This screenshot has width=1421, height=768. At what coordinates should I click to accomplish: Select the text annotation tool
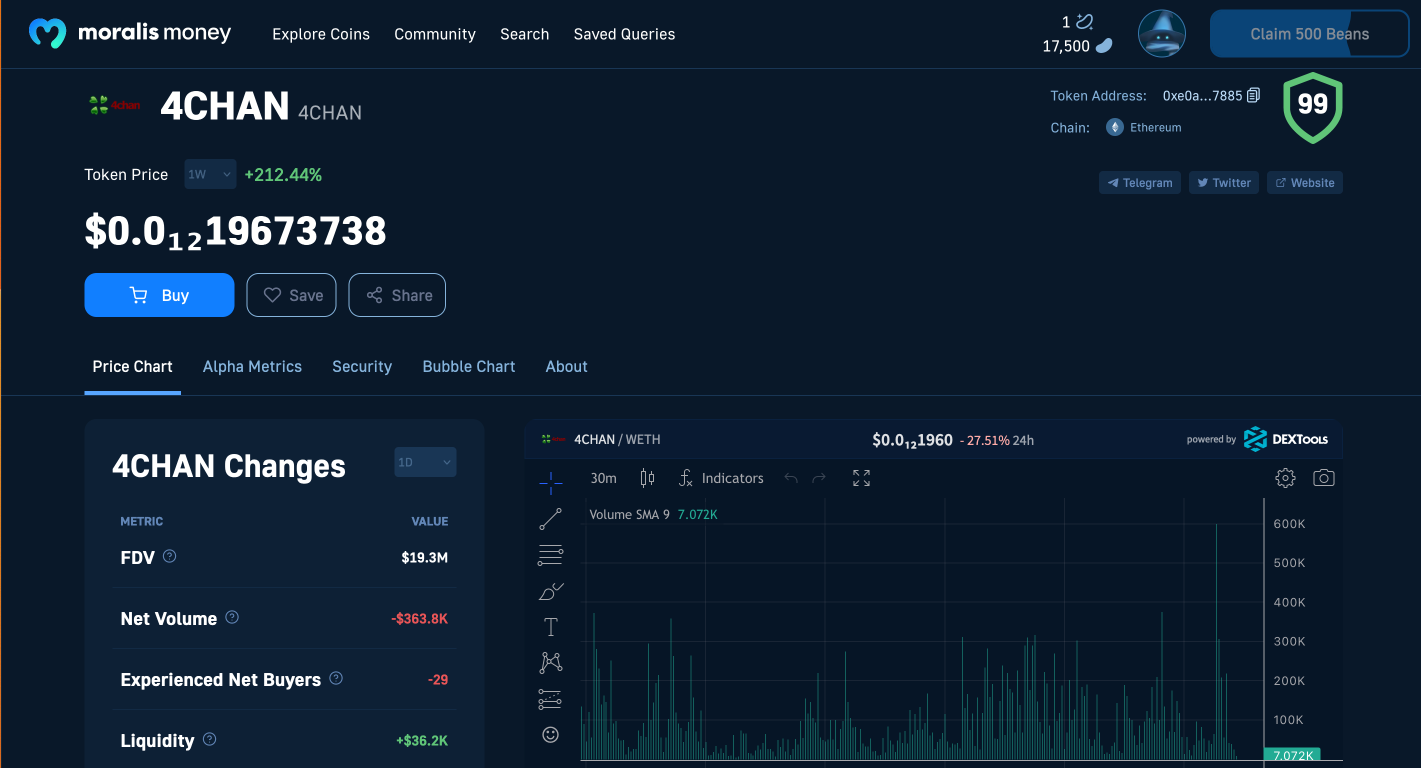tap(551, 627)
